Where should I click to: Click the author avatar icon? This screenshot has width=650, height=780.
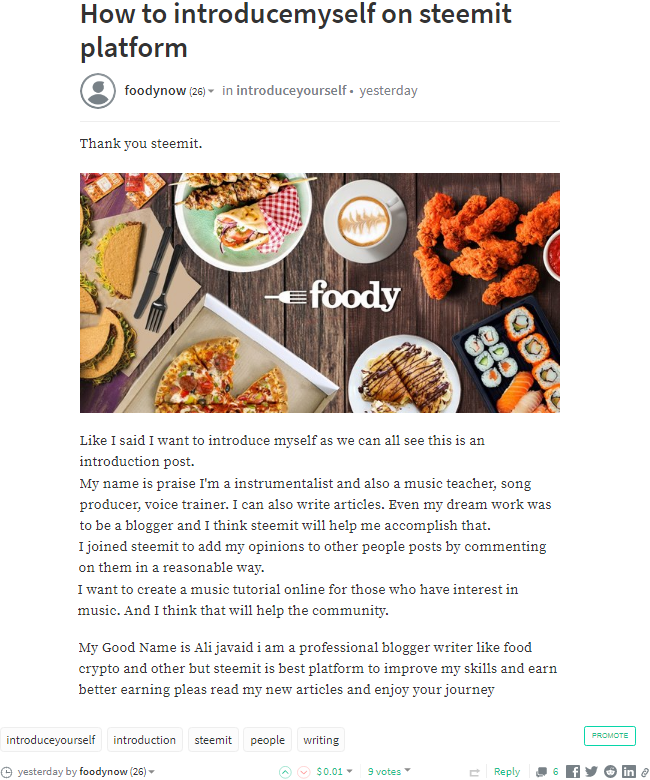tap(97, 91)
